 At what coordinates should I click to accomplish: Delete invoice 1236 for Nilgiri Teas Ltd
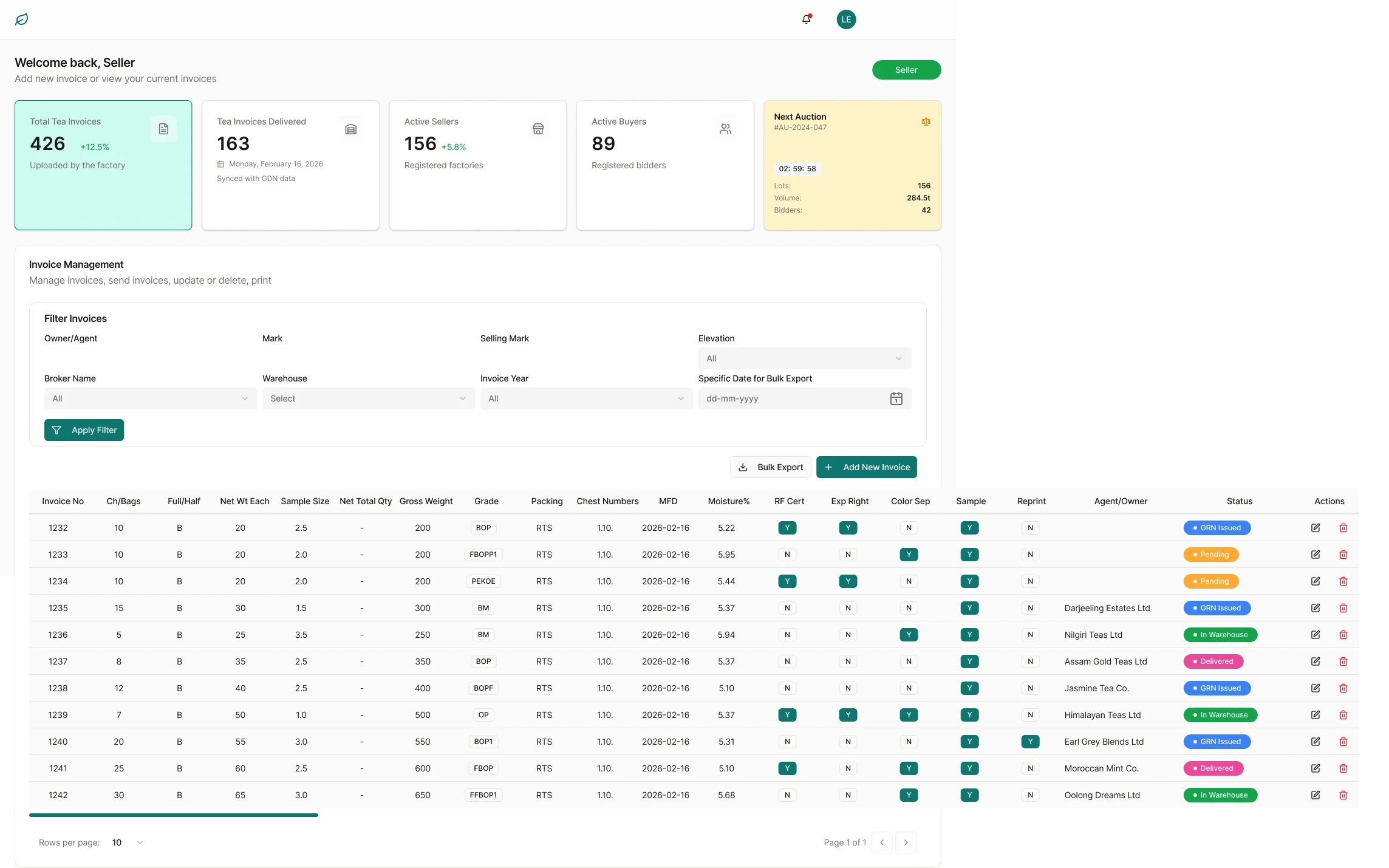(1343, 635)
